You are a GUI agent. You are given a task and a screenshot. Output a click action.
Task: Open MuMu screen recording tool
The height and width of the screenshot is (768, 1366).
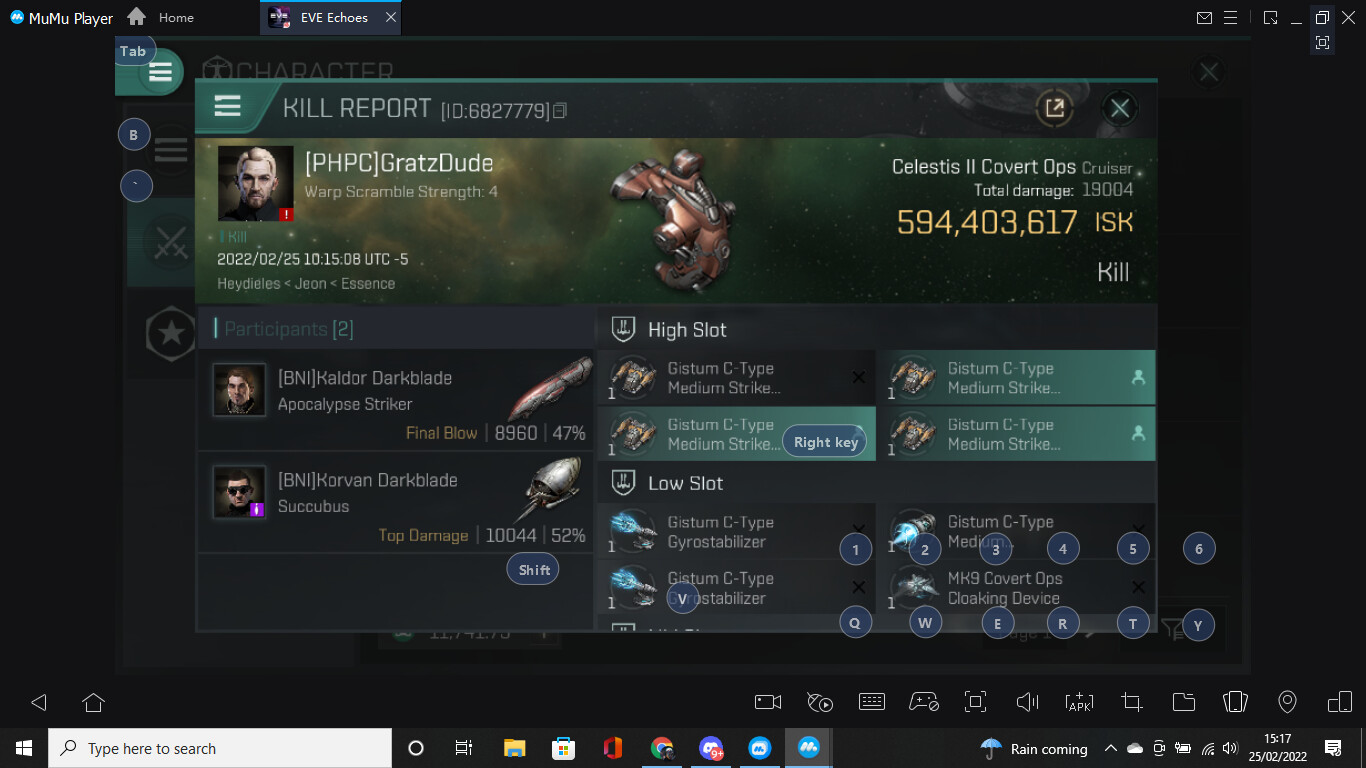[768, 702]
